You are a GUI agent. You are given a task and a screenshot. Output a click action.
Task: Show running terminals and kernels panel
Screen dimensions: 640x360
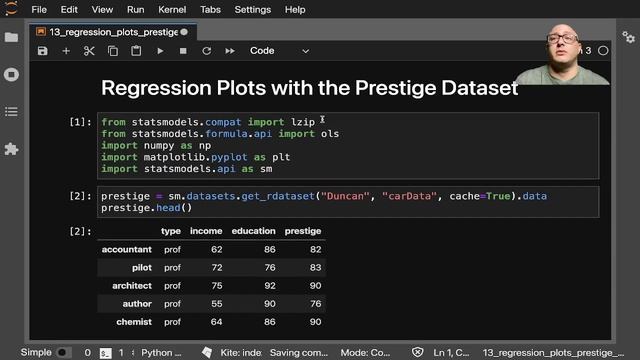point(11,75)
